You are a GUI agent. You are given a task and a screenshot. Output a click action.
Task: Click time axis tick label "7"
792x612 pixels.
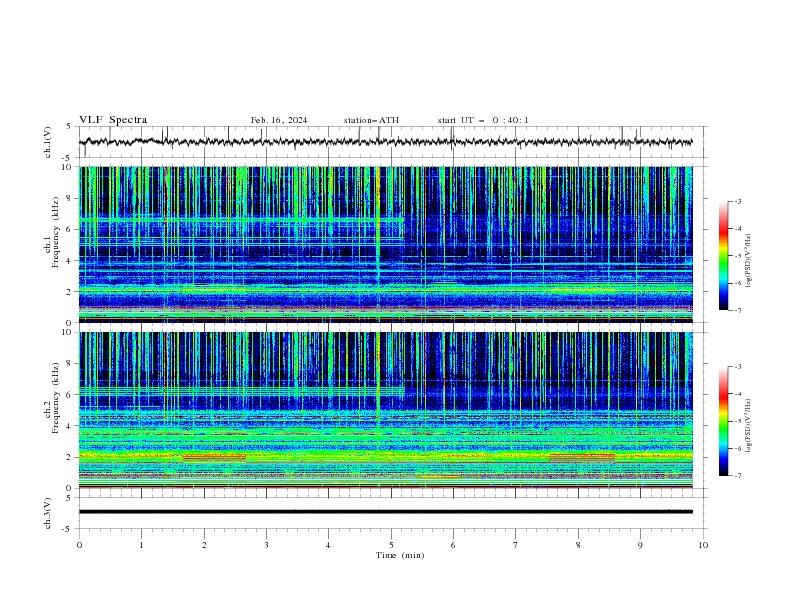515,545
